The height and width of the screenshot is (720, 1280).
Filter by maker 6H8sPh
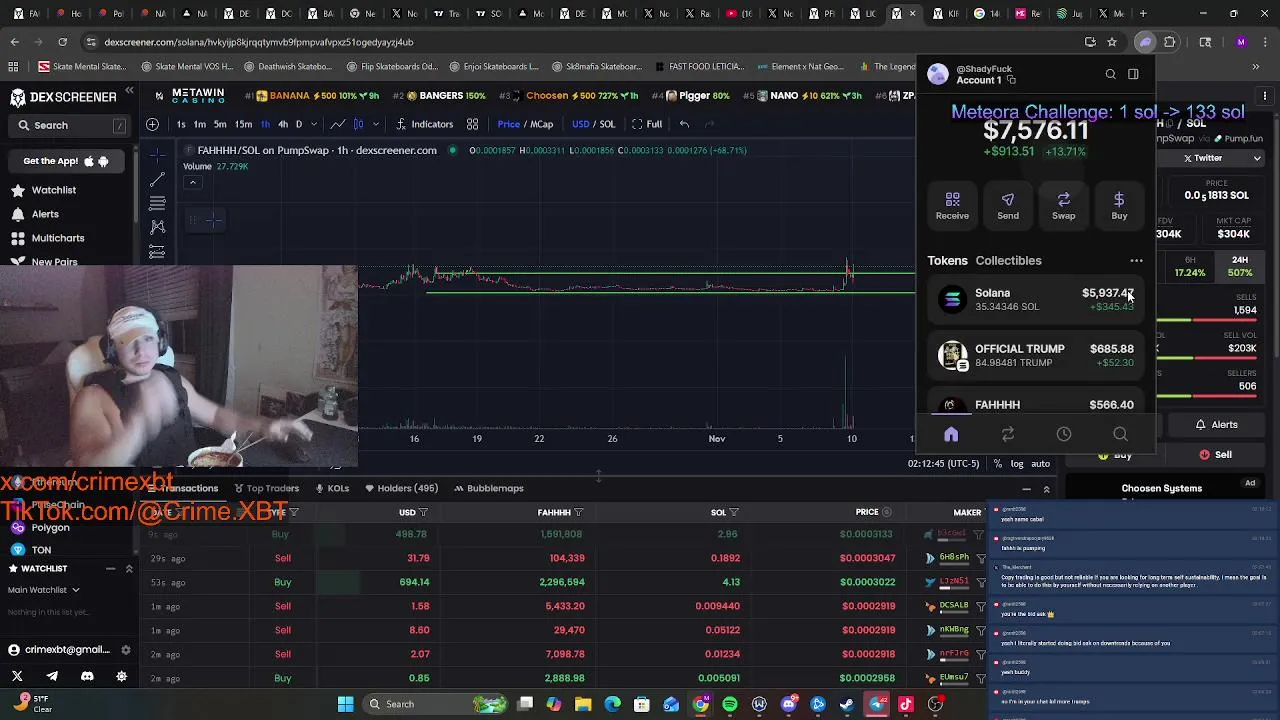(981, 558)
